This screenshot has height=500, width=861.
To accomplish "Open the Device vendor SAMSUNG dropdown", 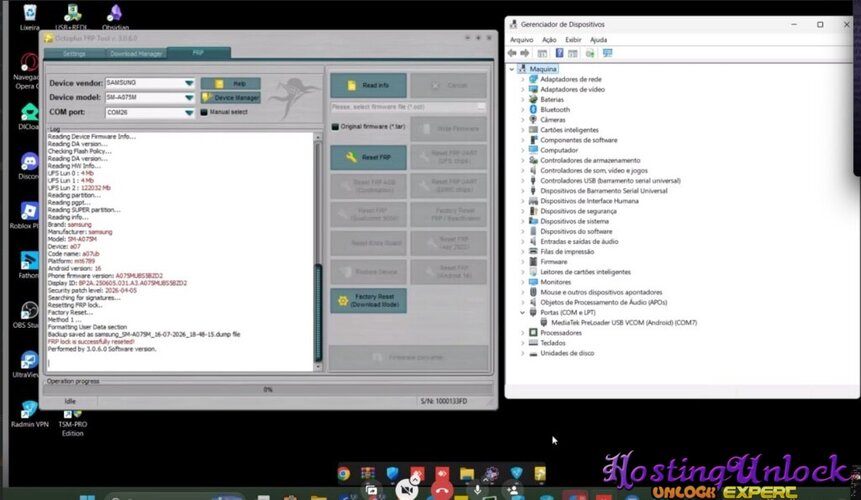I will pos(189,83).
